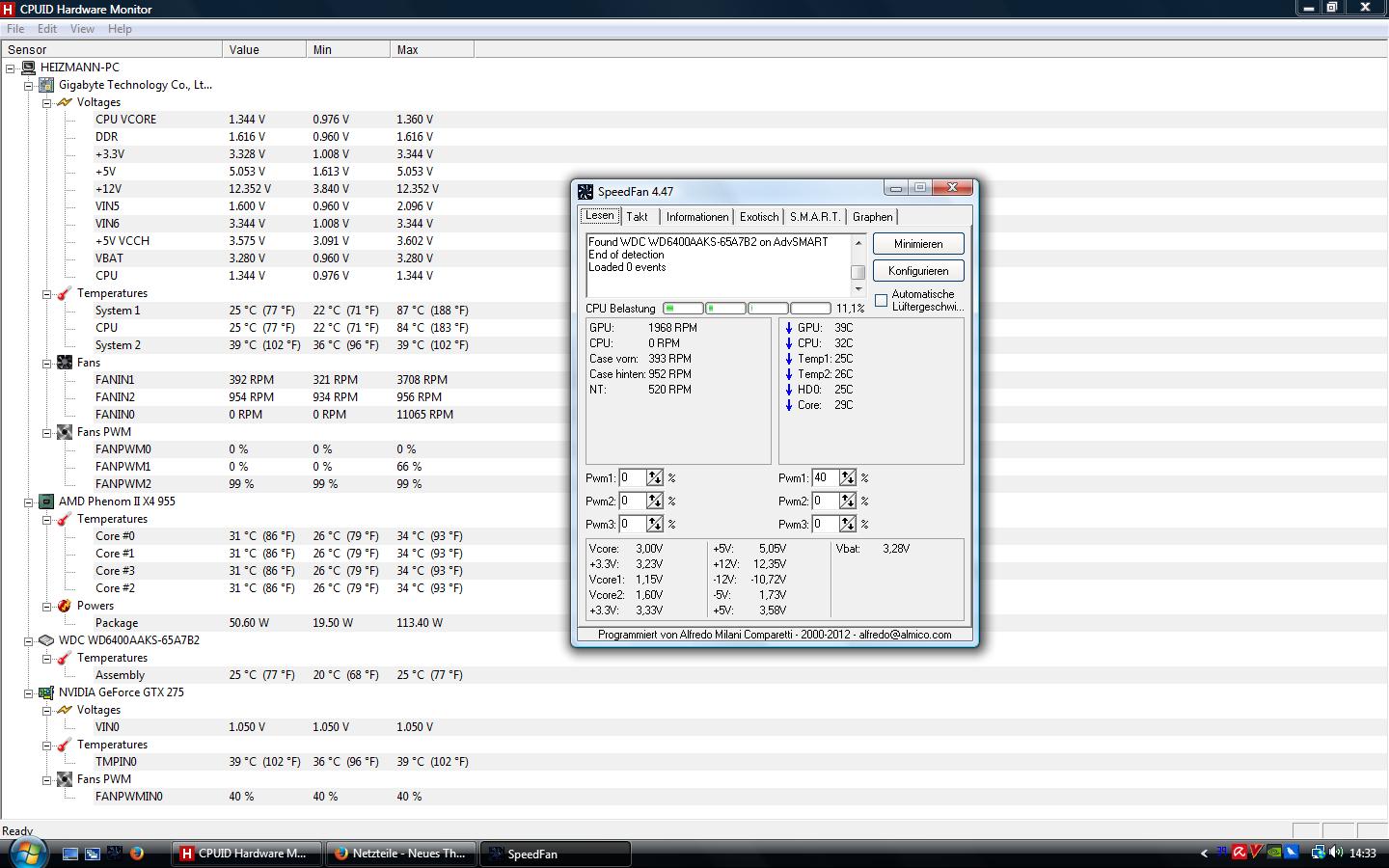Collapse the AMD Phenom II X4 955 node
1389x868 pixels.
click(x=29, y=502)
